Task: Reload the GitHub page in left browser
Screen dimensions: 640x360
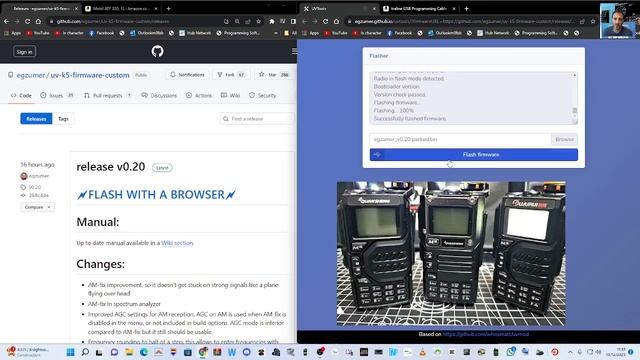Action: click(x=27, y=21)
